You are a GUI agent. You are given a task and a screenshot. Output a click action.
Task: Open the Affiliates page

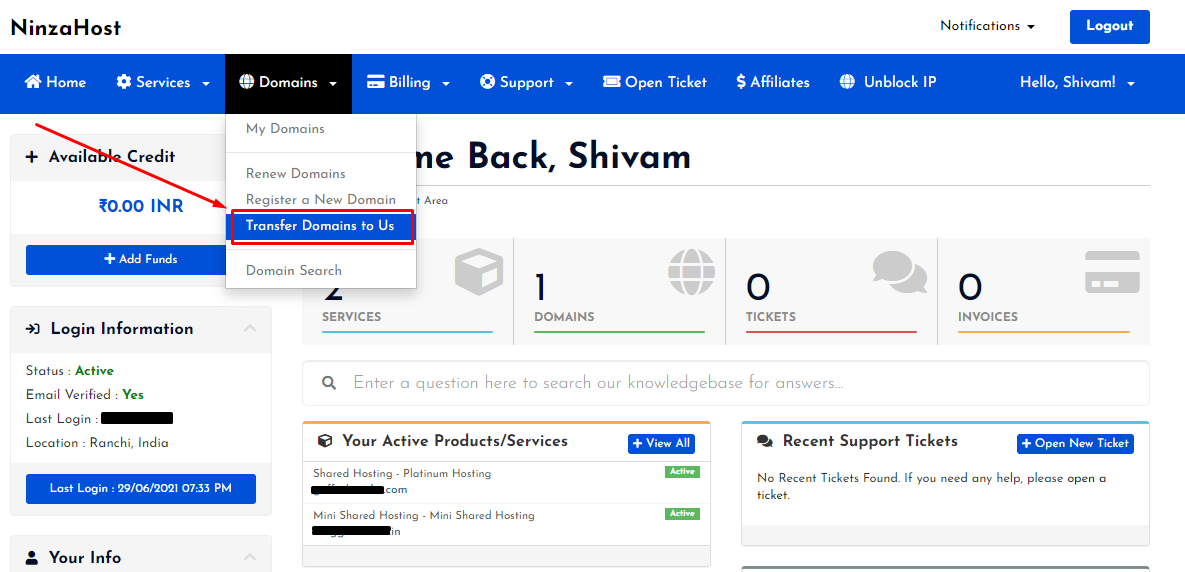point(772,82)
